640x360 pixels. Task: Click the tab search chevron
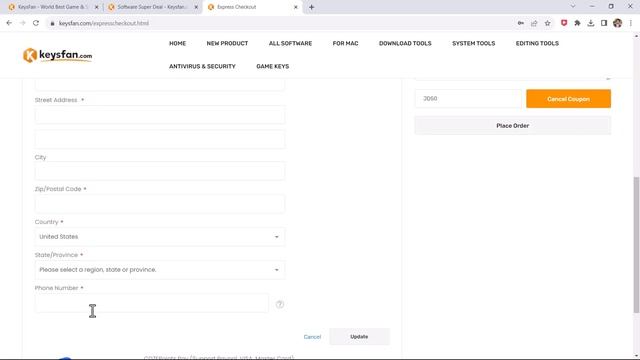(573, 7)
